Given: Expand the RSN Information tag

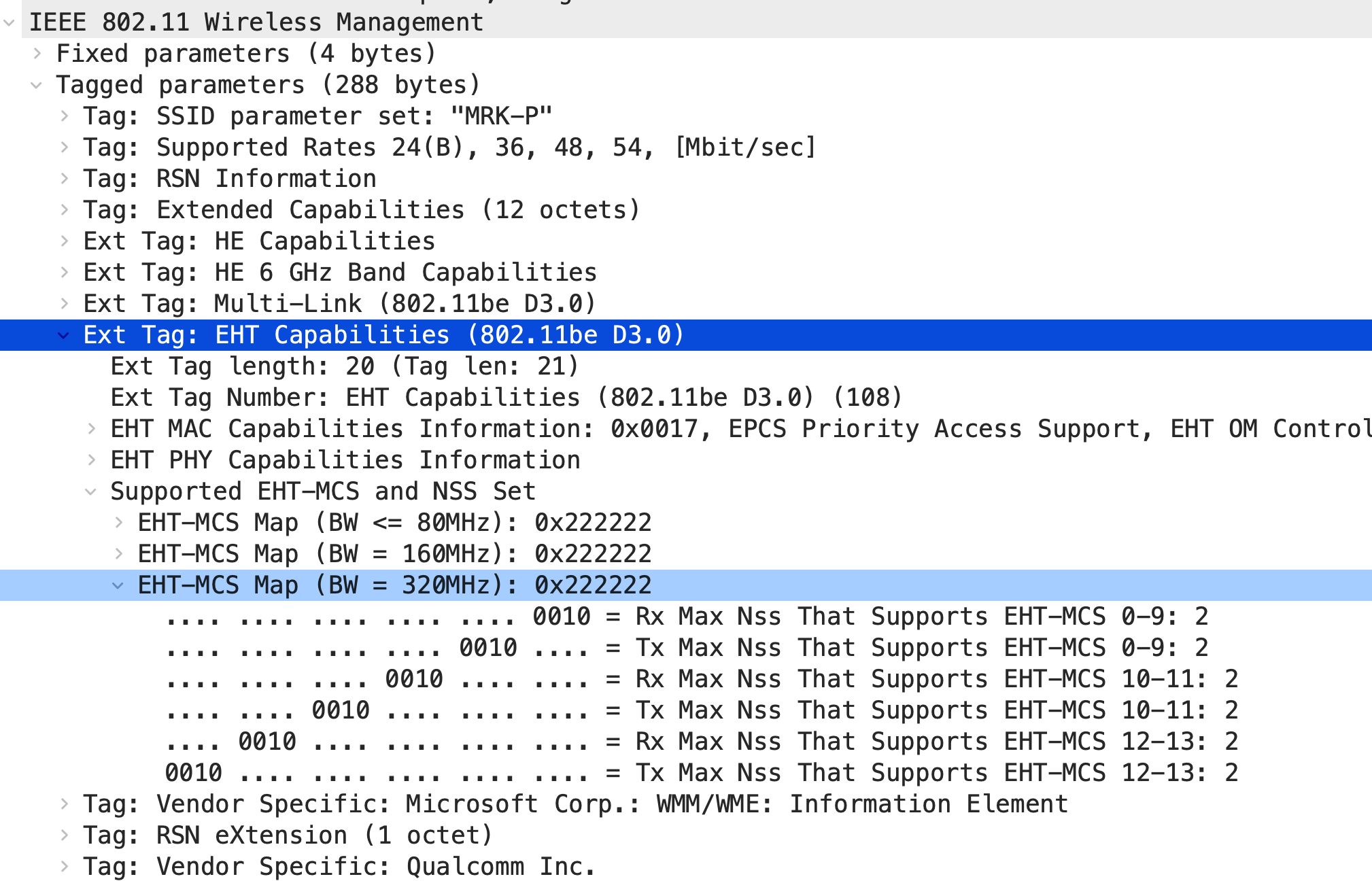Looking at the screenshot, I should (x=65, y=179).
